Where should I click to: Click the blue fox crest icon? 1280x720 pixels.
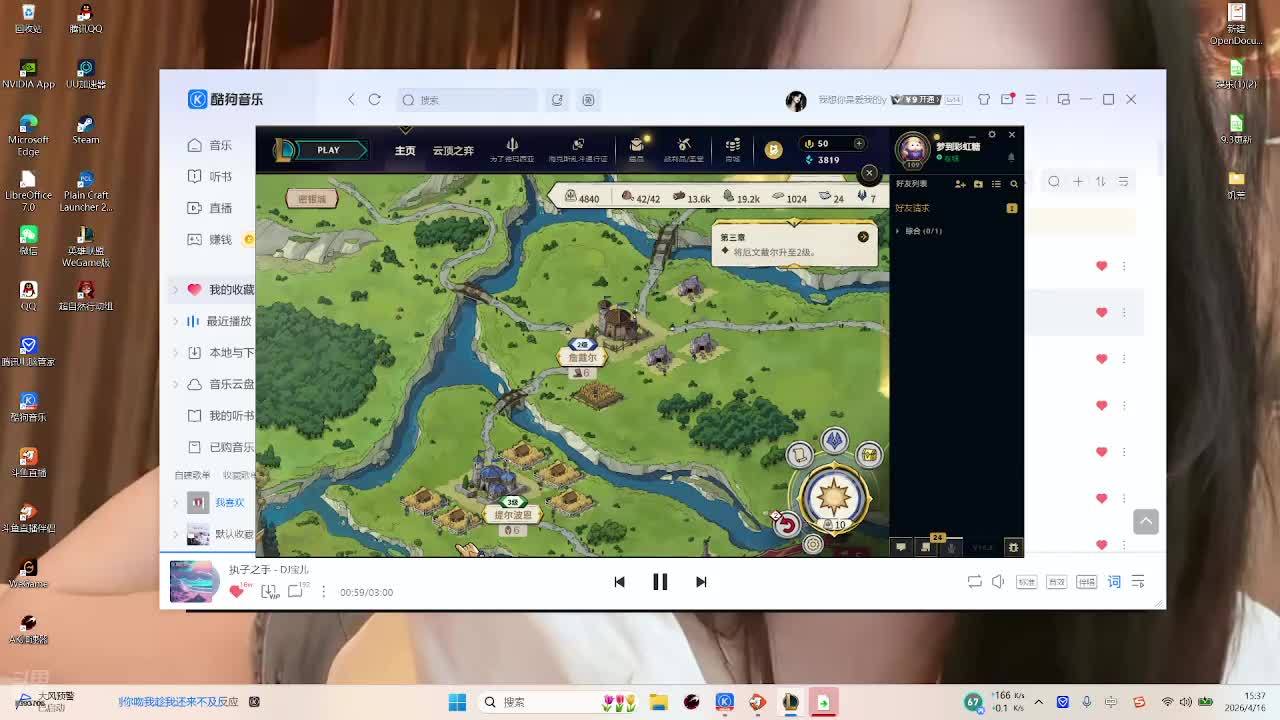[x=834, y=440]
